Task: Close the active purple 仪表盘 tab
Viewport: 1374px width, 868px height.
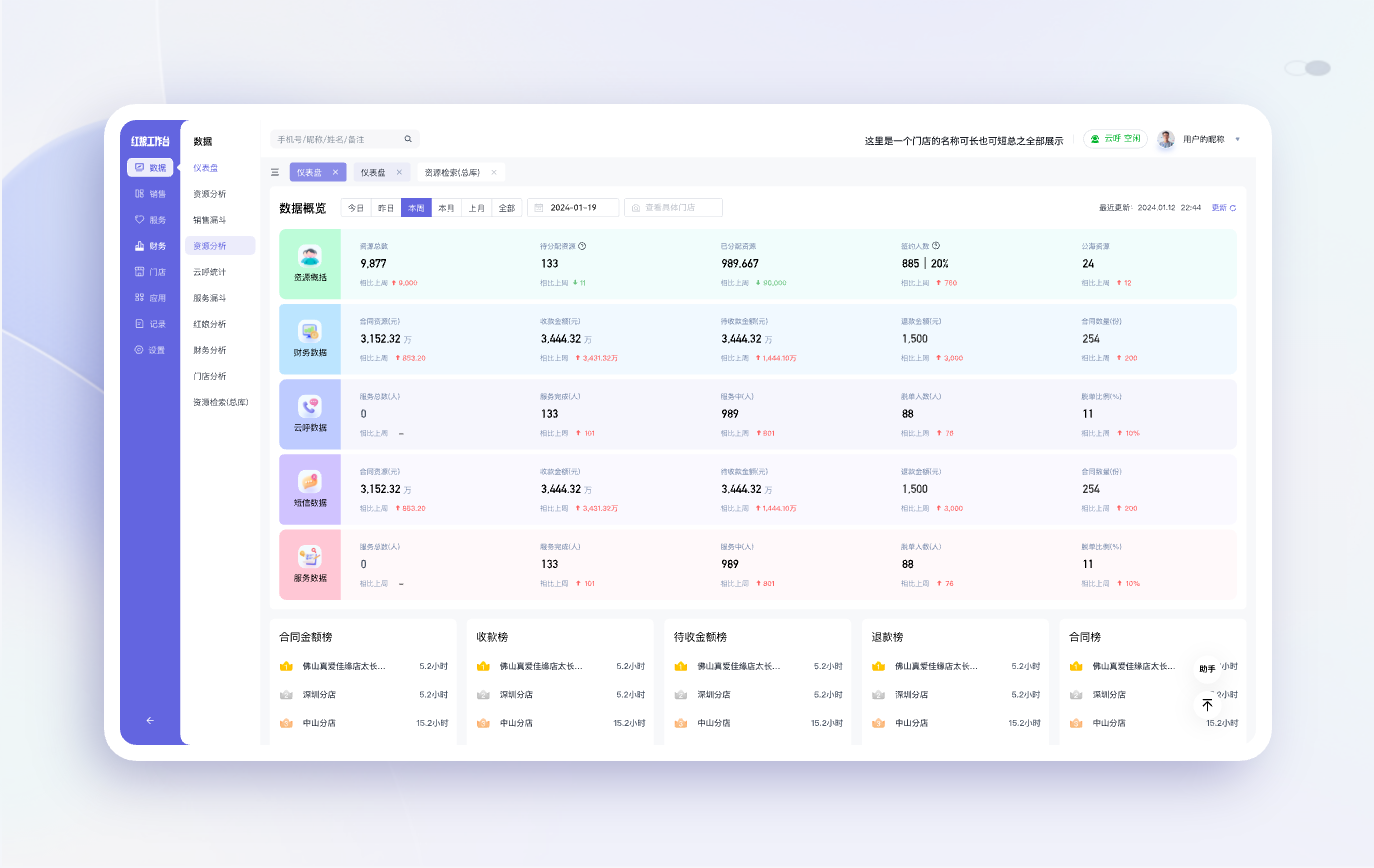Action: click(335, 172)
